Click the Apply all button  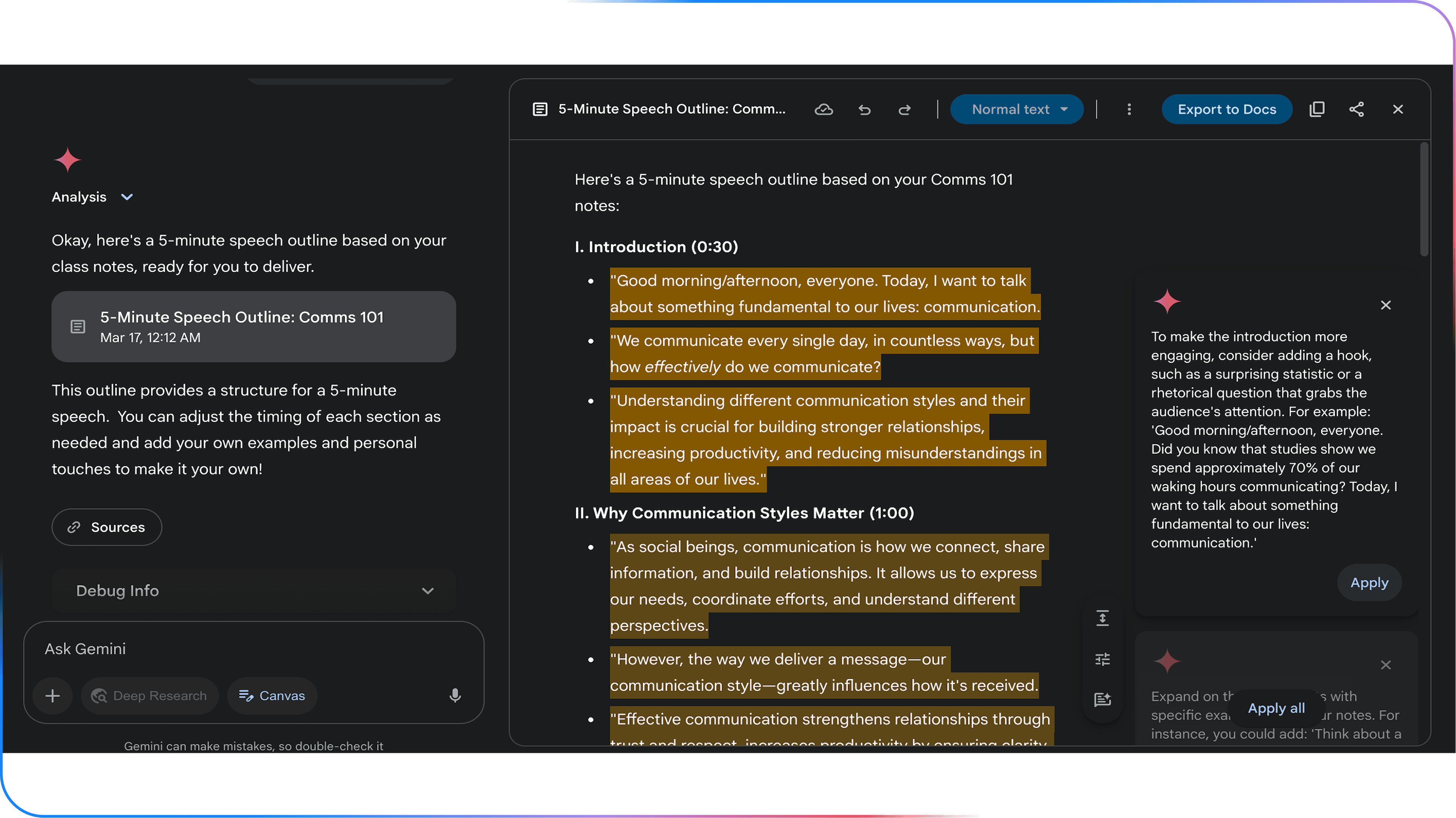(x=1276, y=708)
